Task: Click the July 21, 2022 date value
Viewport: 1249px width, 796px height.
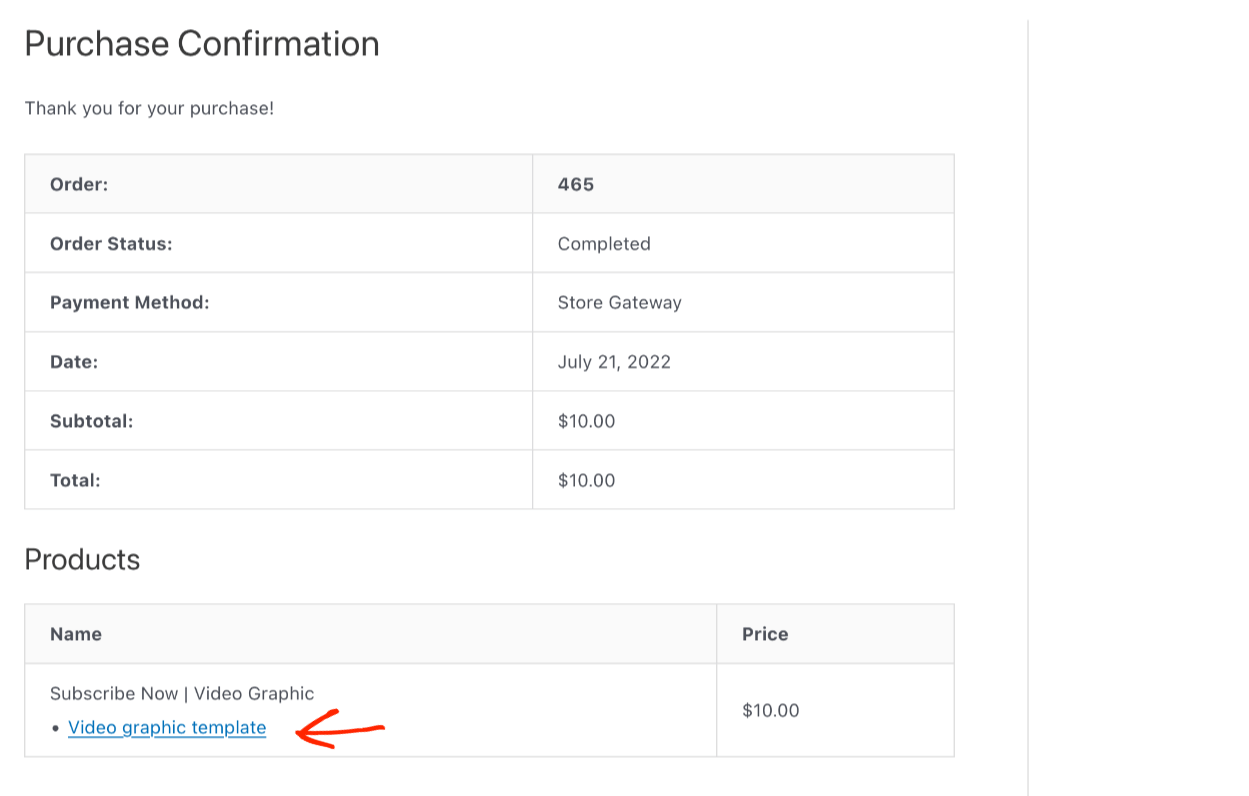Action: 613,361
